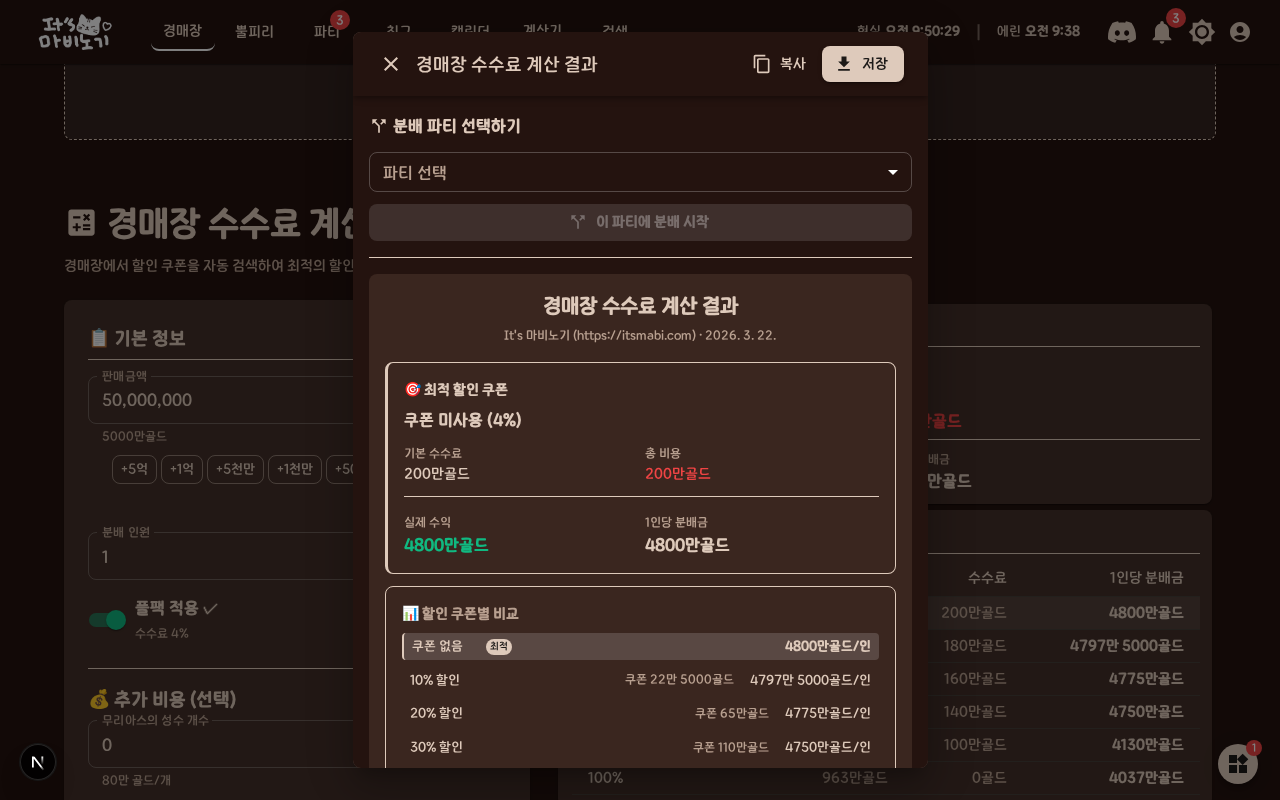Image resolution: width=1280 pixels, height=800 pixels.
Task: Toggle the 풀팩 적용 switch
Action: click(108, 620)
